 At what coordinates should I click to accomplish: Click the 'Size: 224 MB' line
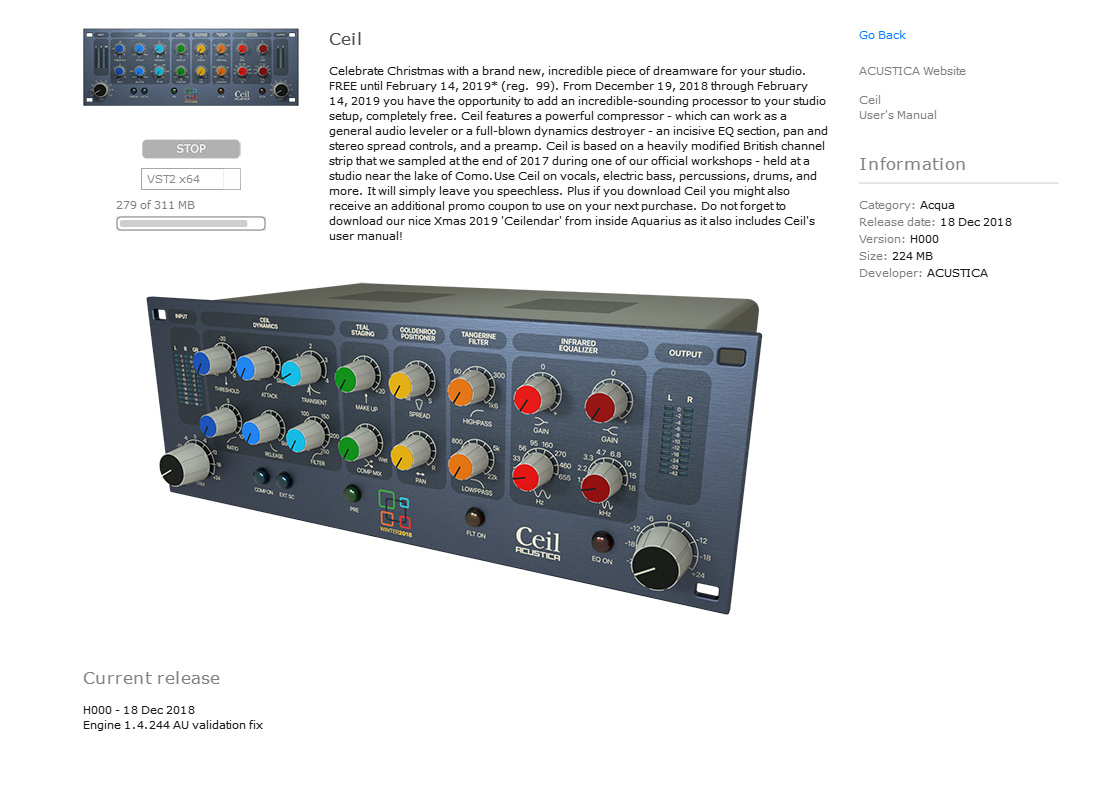(896, 256)
